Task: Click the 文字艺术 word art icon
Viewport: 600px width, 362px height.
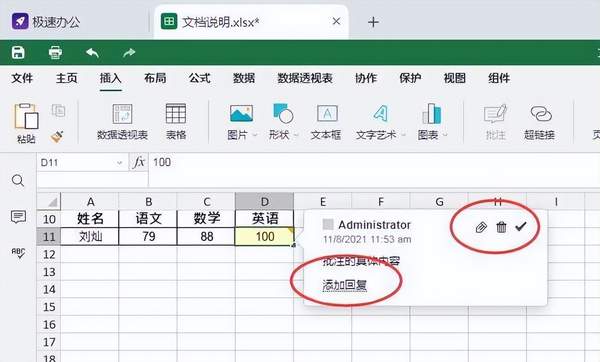Action: 380,113
